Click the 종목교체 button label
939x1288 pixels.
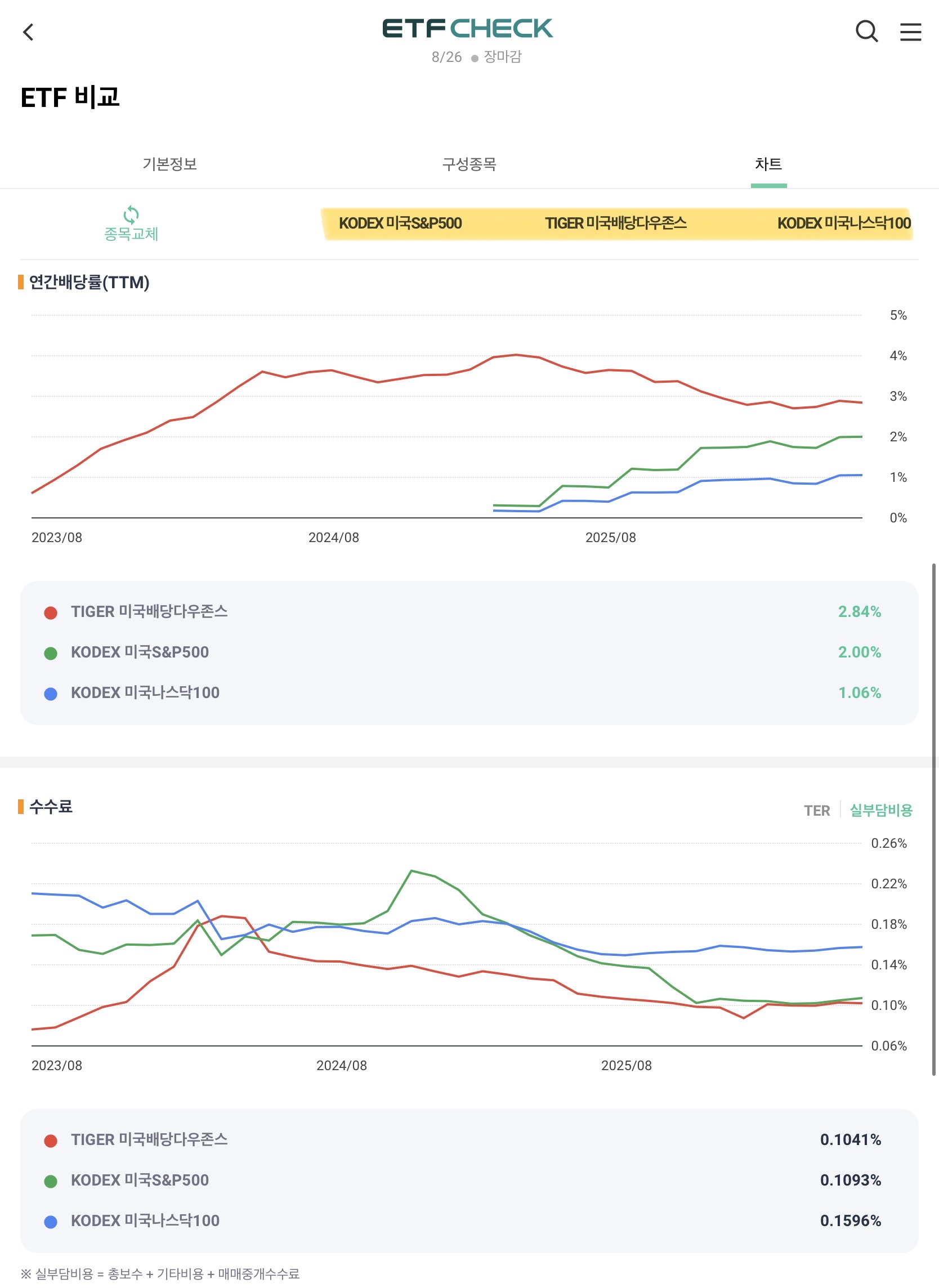click(131, 234)
